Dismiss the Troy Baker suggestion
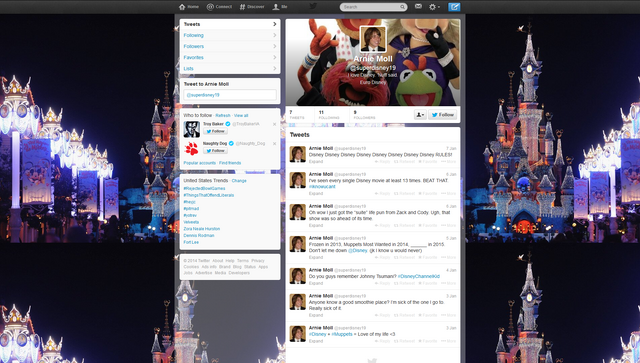Viewport: 640px width, 363px height. coord(274,124)
